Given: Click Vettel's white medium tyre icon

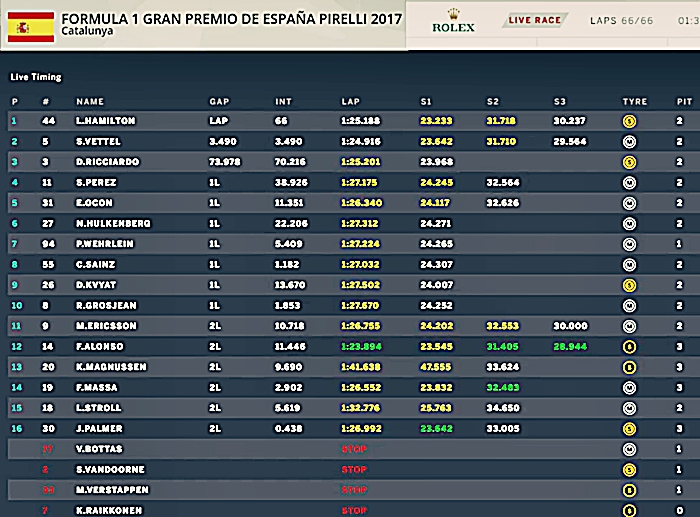Looking at the screenshot, I should coord(630,141).
